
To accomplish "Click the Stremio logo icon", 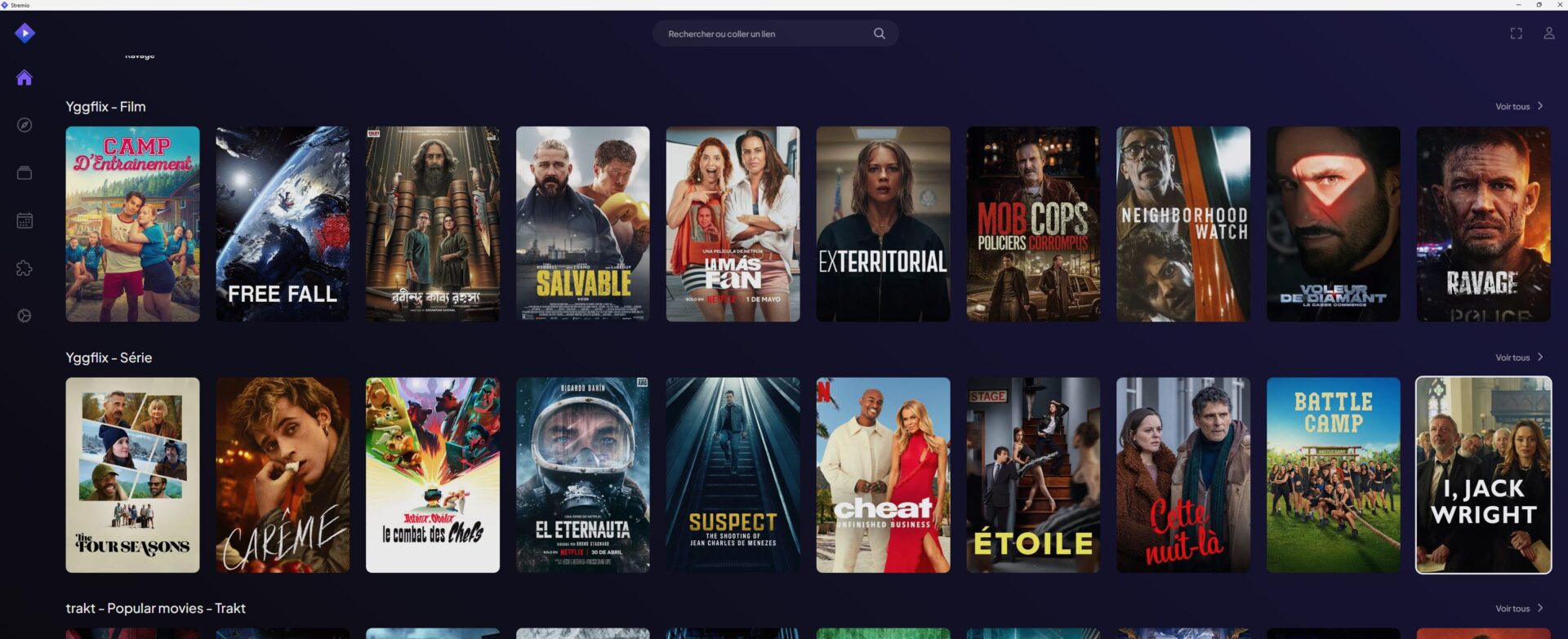I will point(24,33).
